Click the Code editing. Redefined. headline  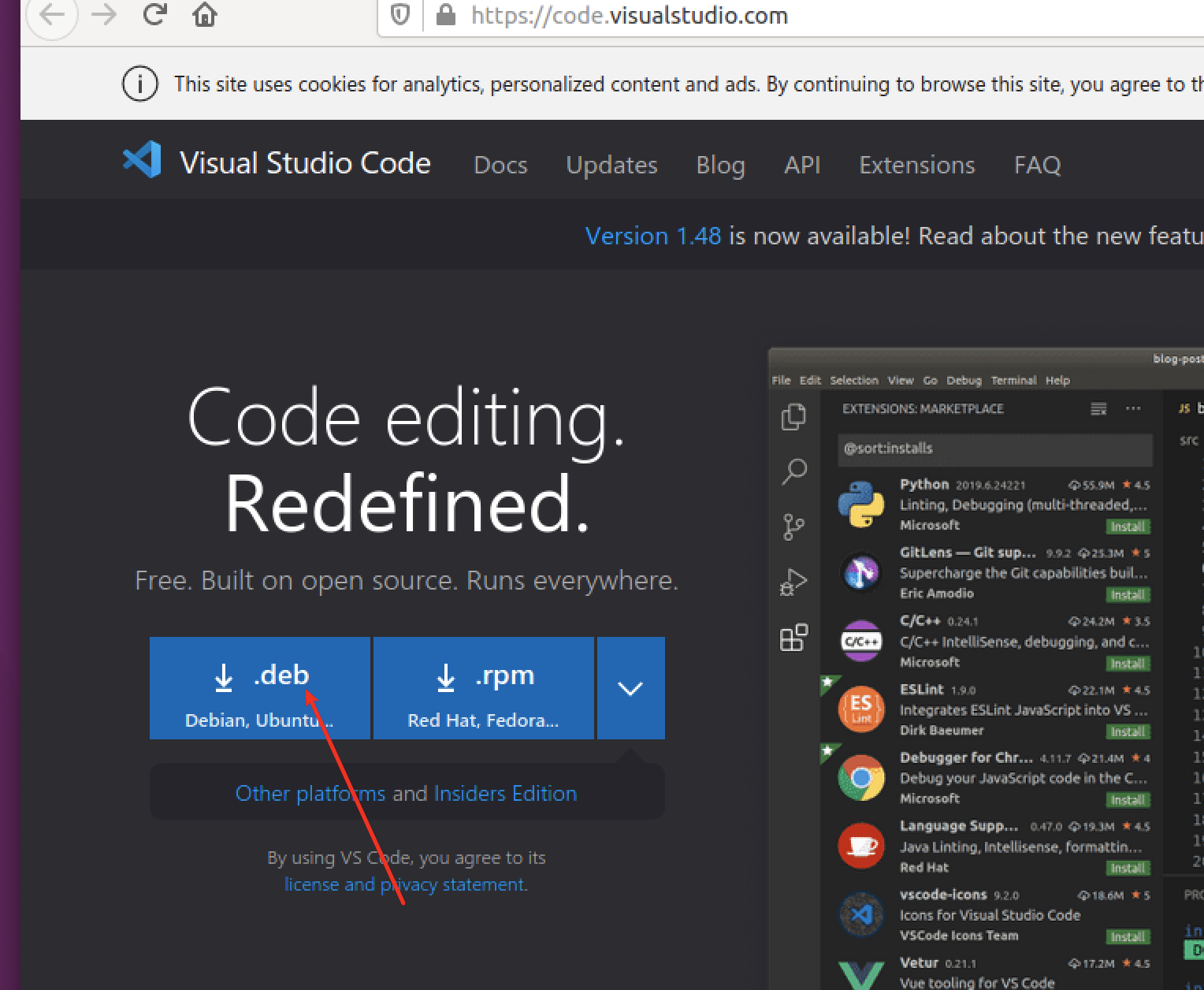(407, 460)
